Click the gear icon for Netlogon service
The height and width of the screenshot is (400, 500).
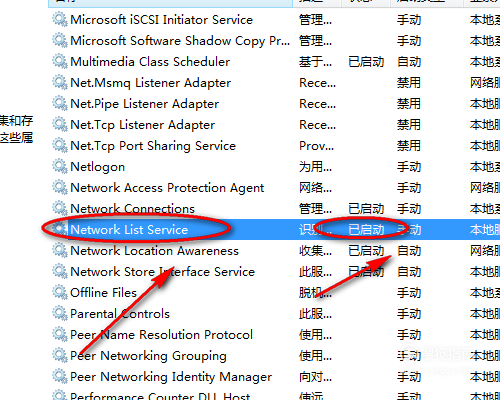(x=60, y=166)
